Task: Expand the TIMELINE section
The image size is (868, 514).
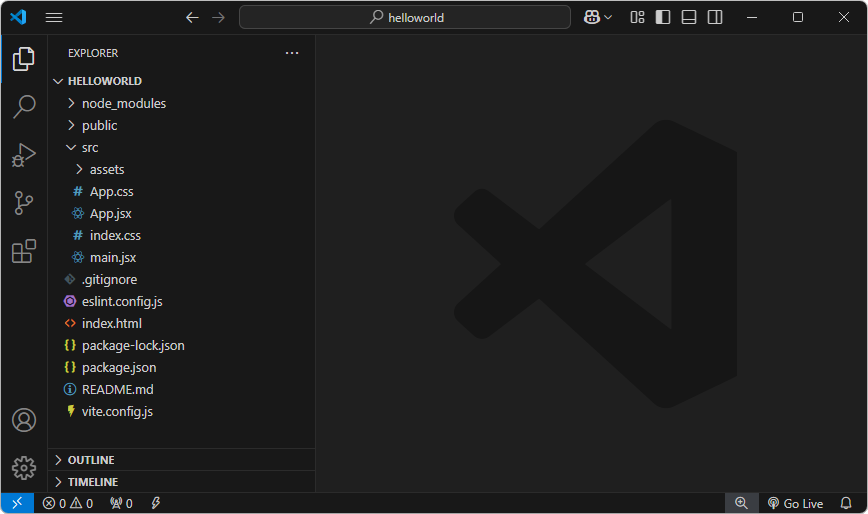Action: tap(182, 482)
